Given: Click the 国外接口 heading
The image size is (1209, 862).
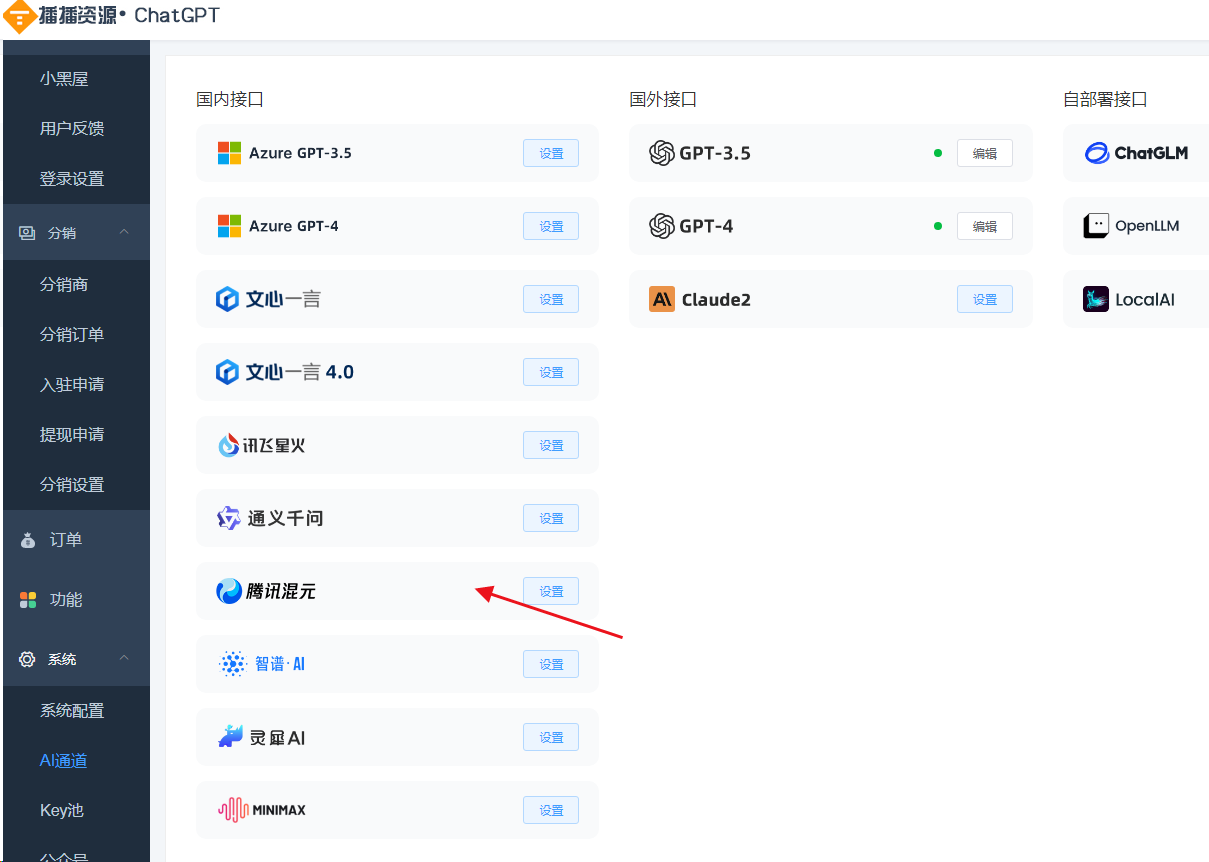Looking at the screenshot, I should [x=663, y=99].
